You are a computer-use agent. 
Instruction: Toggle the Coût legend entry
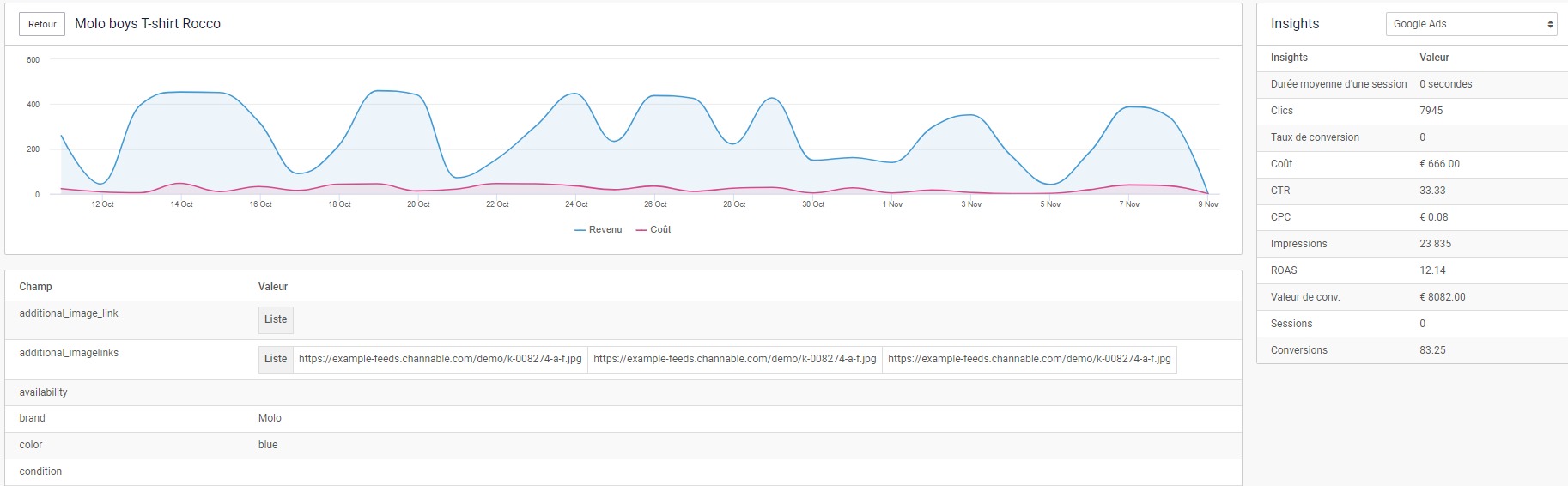coord(653,230)
